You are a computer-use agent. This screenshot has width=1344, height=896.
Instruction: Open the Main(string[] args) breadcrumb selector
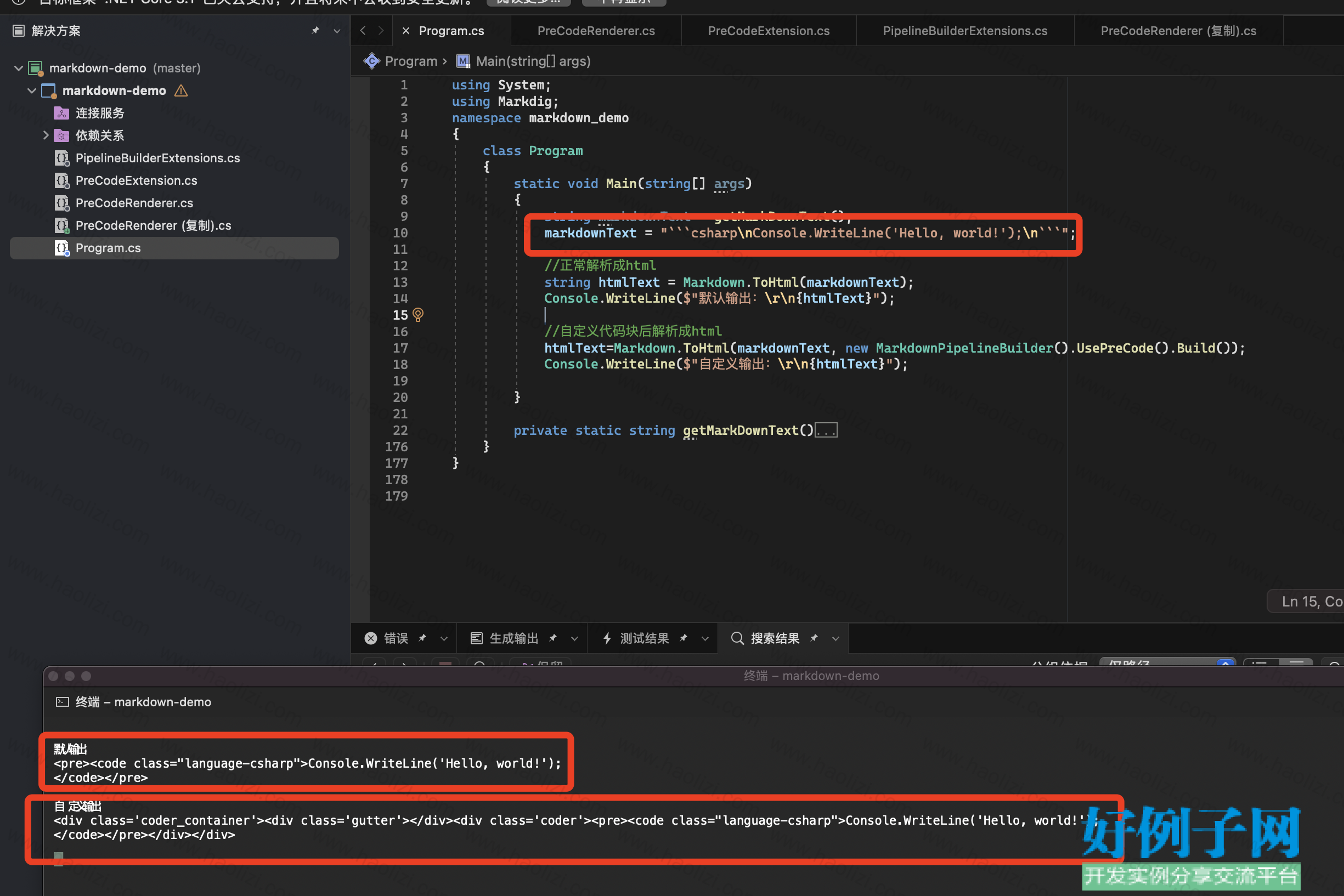[533, 61]
